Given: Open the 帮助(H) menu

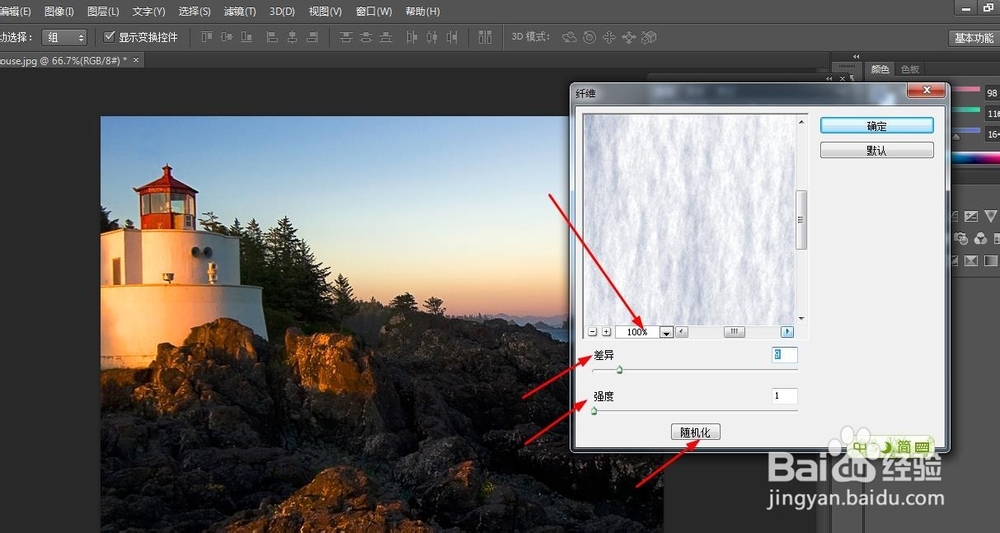Looking at the screenshot, I should click(x=422, y=11).
